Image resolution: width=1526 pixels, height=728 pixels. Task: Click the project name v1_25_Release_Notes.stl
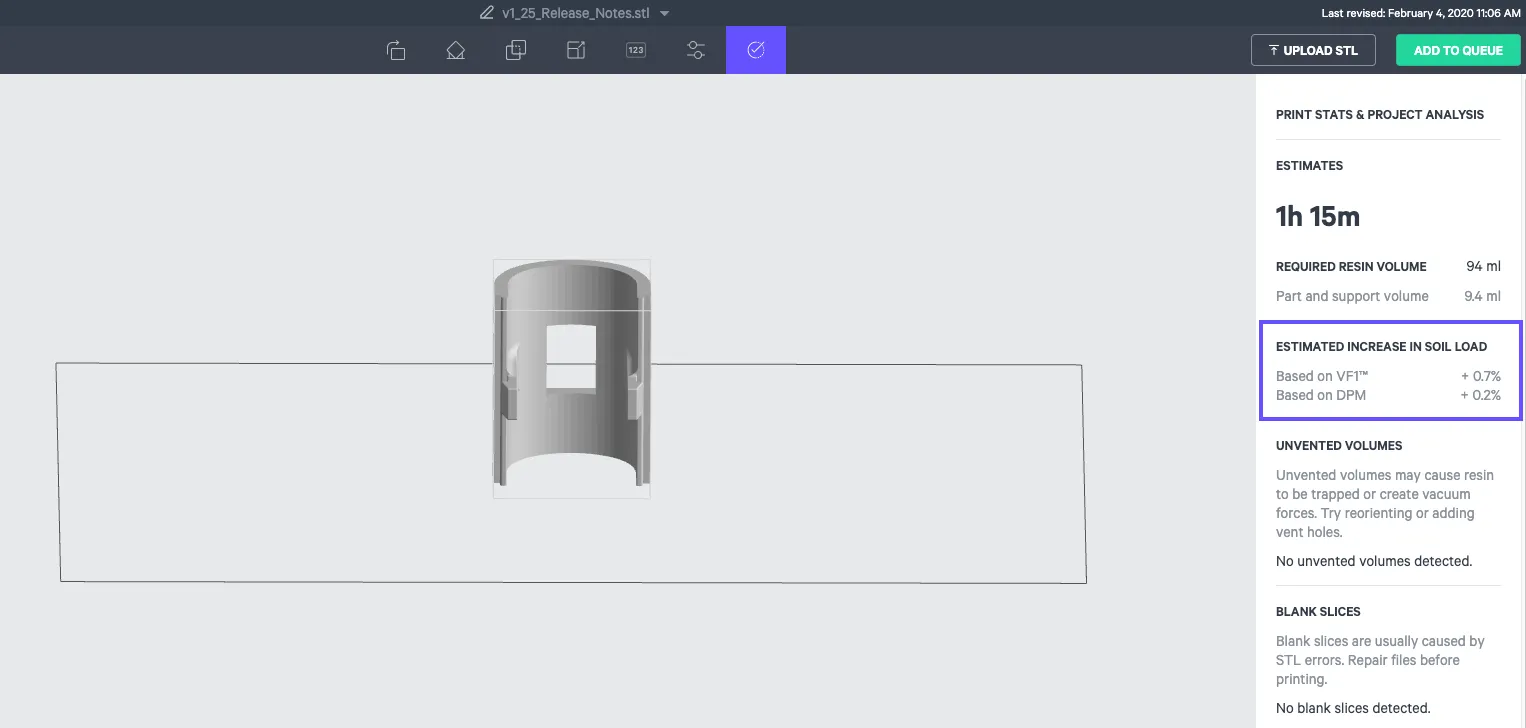[576, 13]
